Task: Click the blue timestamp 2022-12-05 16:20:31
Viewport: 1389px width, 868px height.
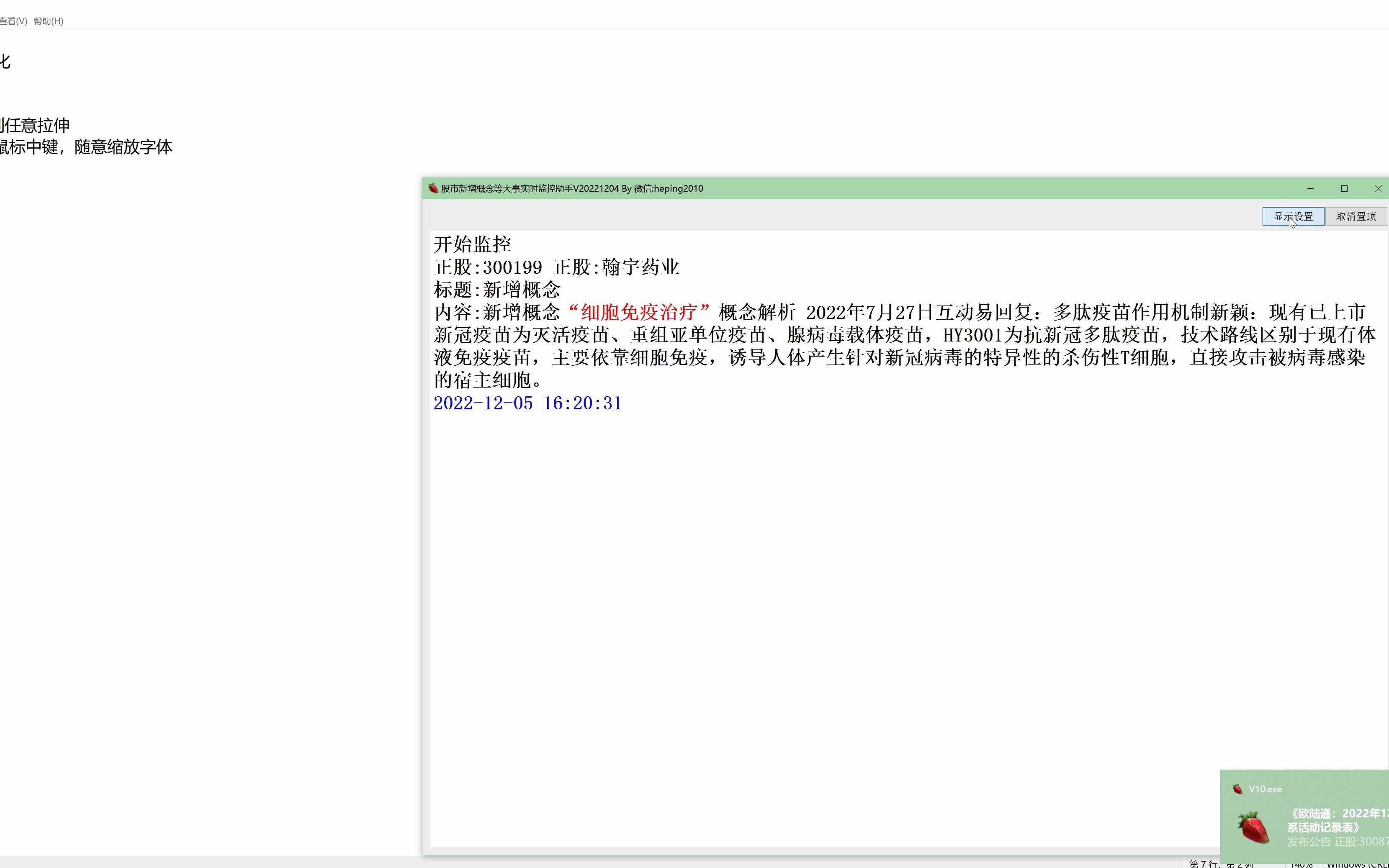Action: tap(528, 403)
